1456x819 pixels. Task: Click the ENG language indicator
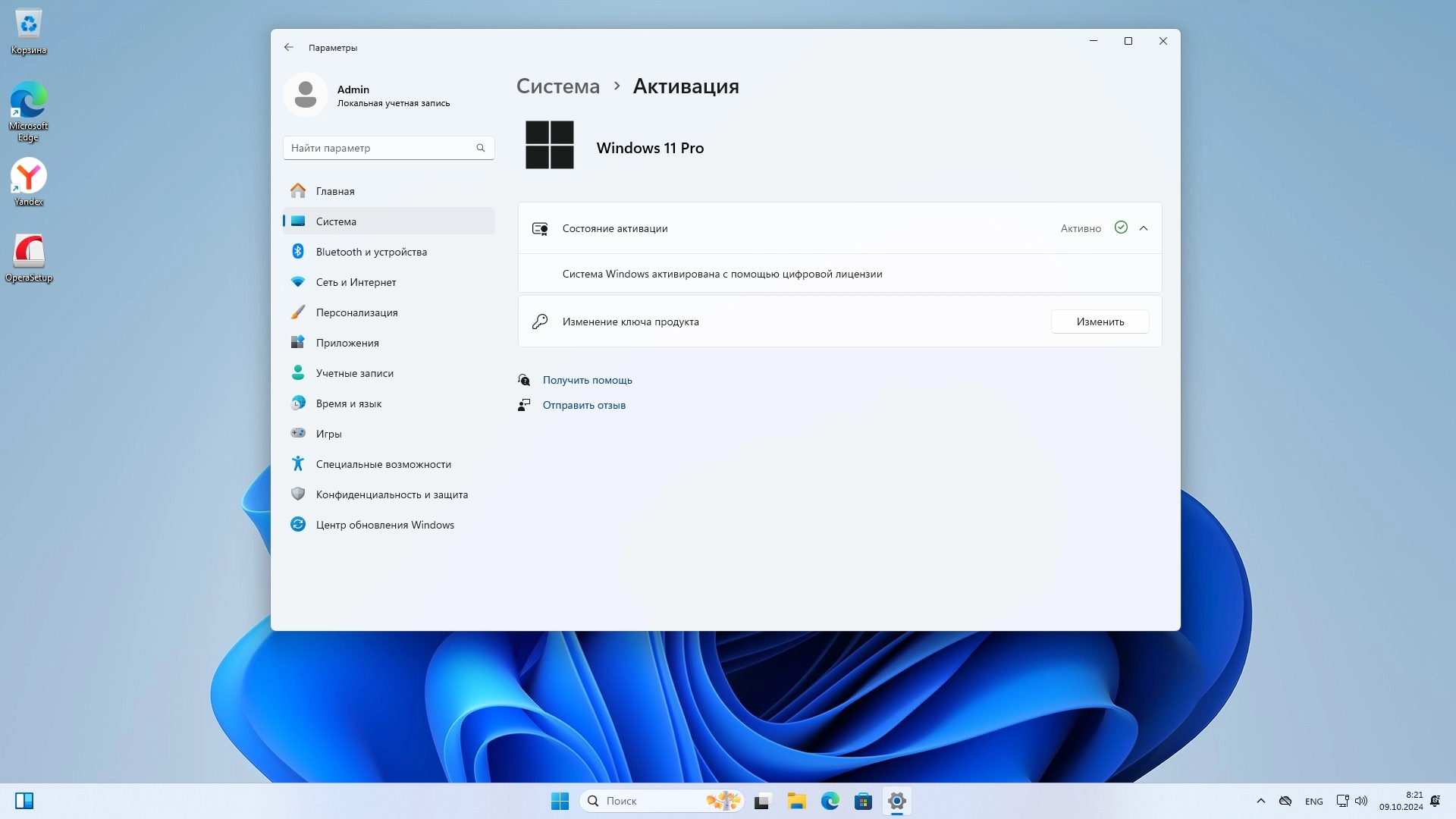1313,801
